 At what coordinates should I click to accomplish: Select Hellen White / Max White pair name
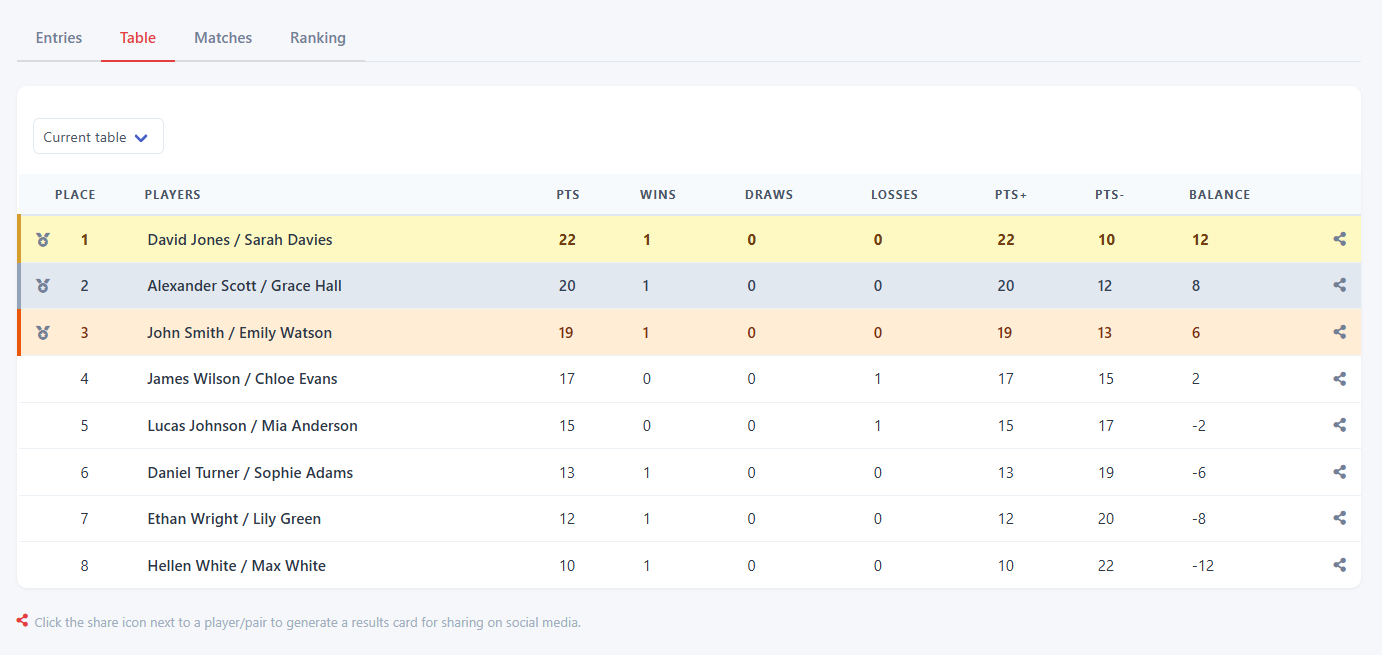237,566
